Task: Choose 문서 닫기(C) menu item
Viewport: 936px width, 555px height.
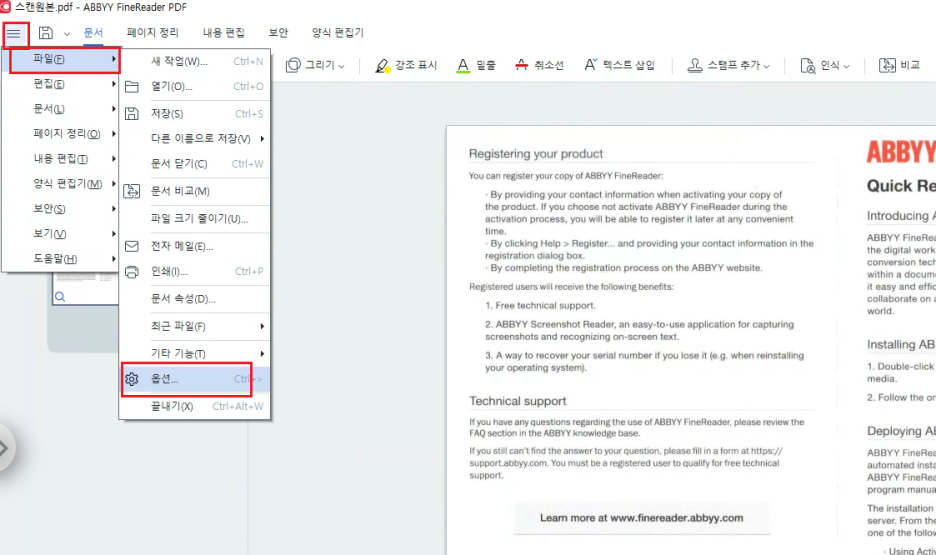Action: 195,164
